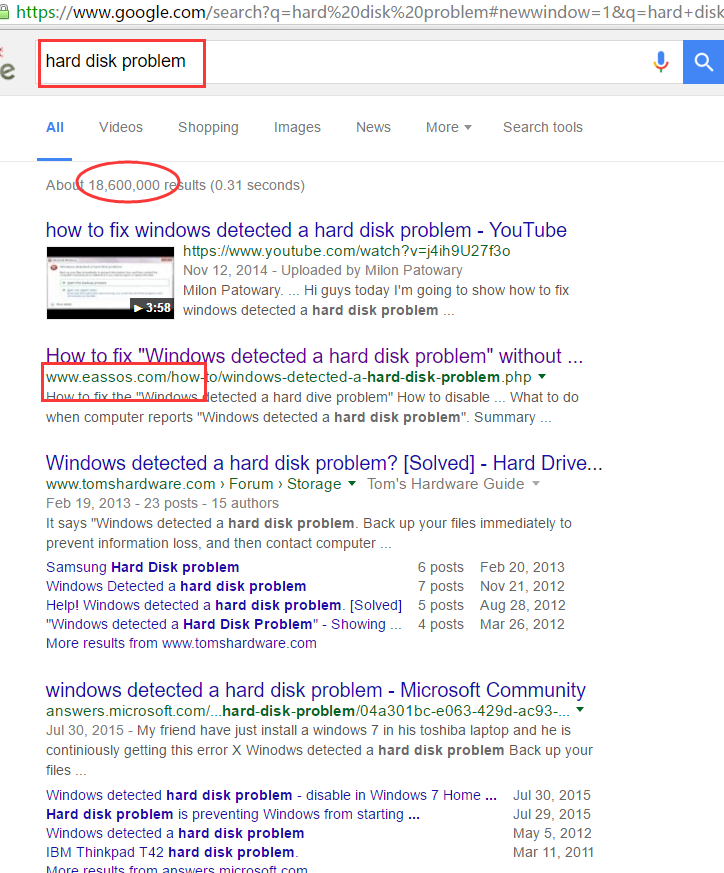Open the Tom's Hardware [Solved] result title
This screenshot has width=724, height=873.
(x=324, y=463)
